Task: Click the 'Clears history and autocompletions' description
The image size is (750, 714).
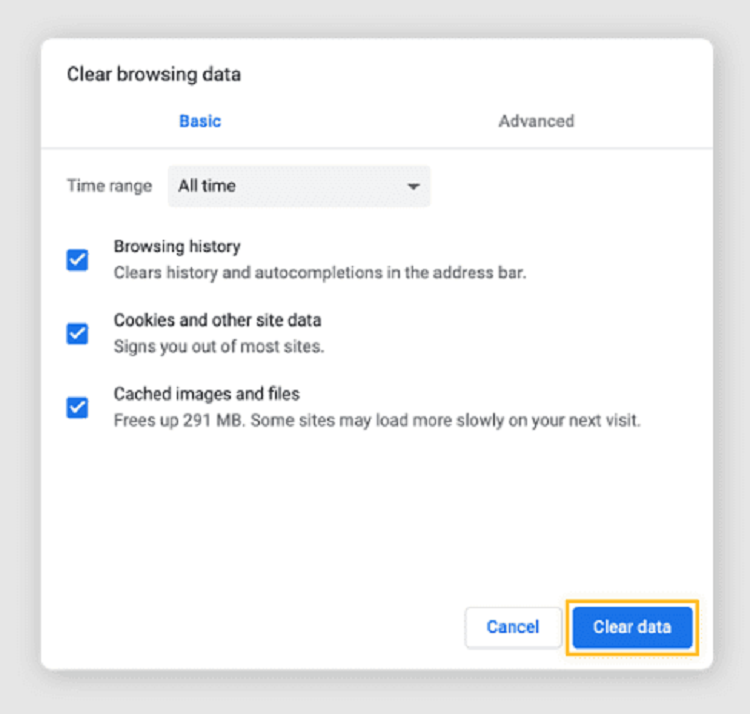Action: 319,272
